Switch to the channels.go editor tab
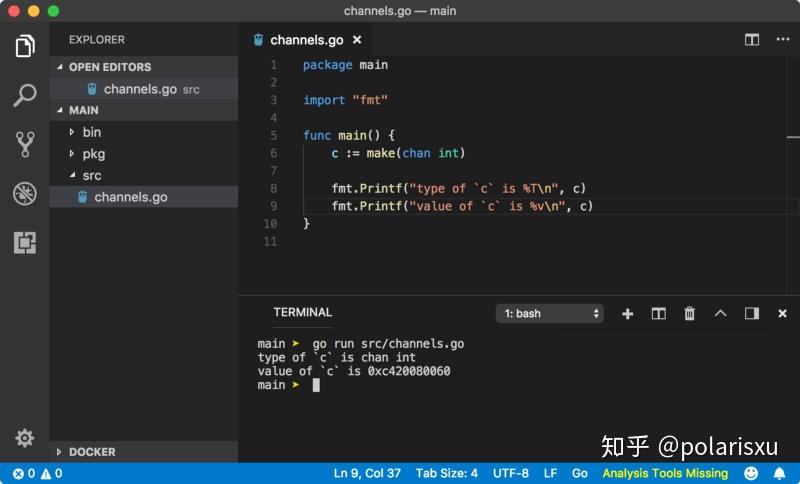This screenshot has width=800, height=484. (305, 40)
